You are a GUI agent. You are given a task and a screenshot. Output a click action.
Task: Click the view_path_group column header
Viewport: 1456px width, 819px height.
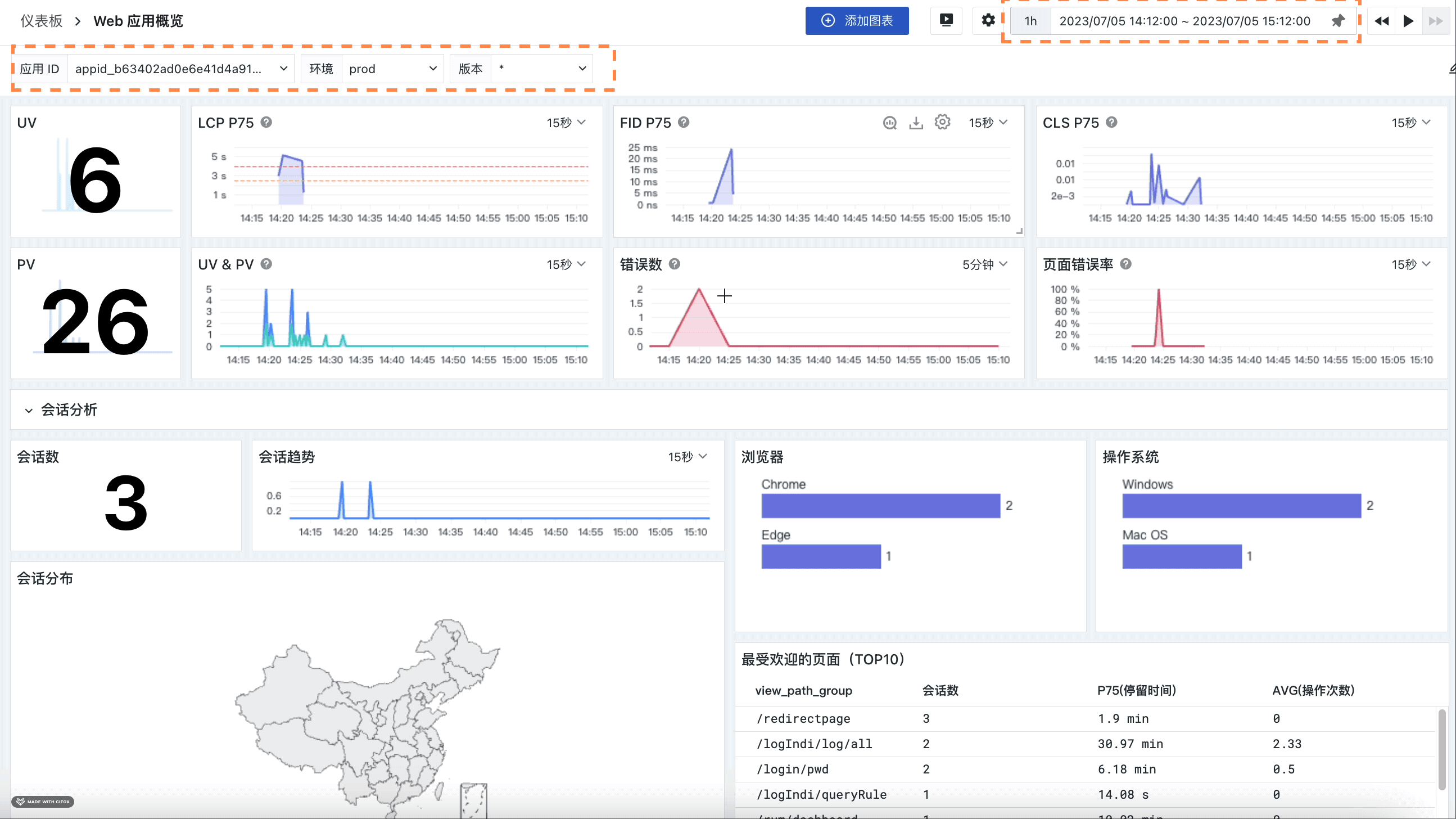click(803, 690)
